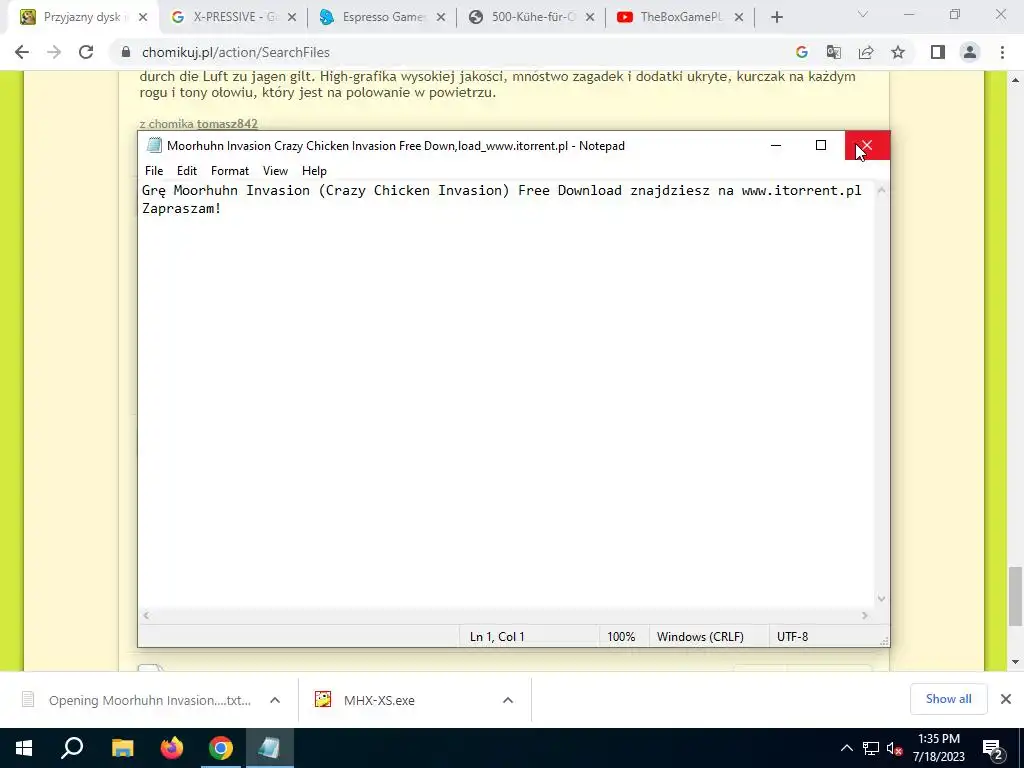
Task: Open the Windows Start menu
Action: pyautogui.click(x=24, y=748)
